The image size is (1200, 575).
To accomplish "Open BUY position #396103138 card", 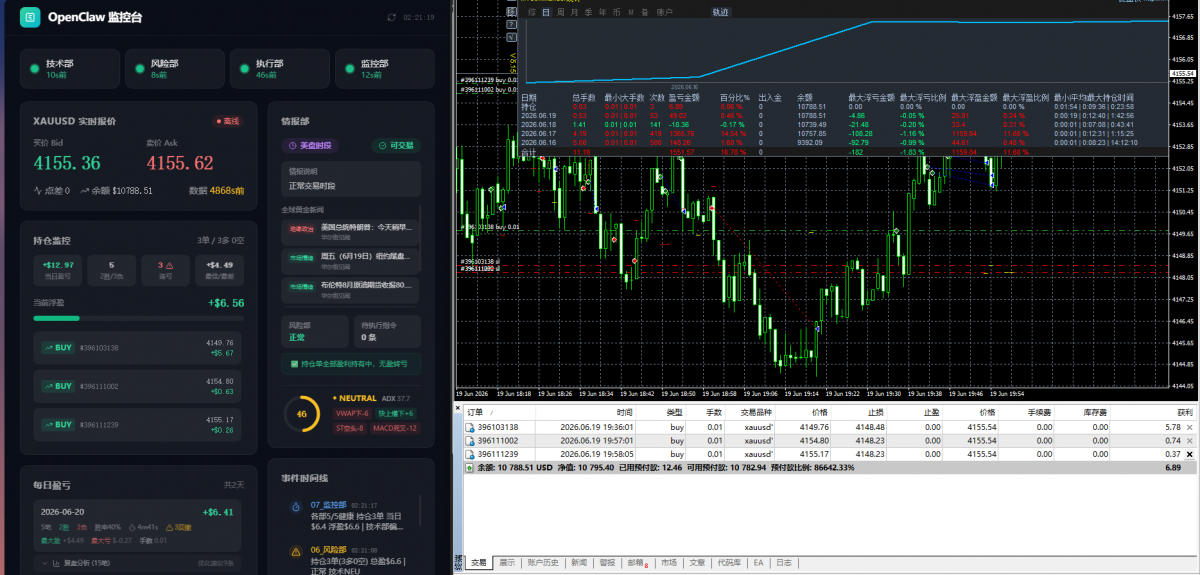I will 139,347.
